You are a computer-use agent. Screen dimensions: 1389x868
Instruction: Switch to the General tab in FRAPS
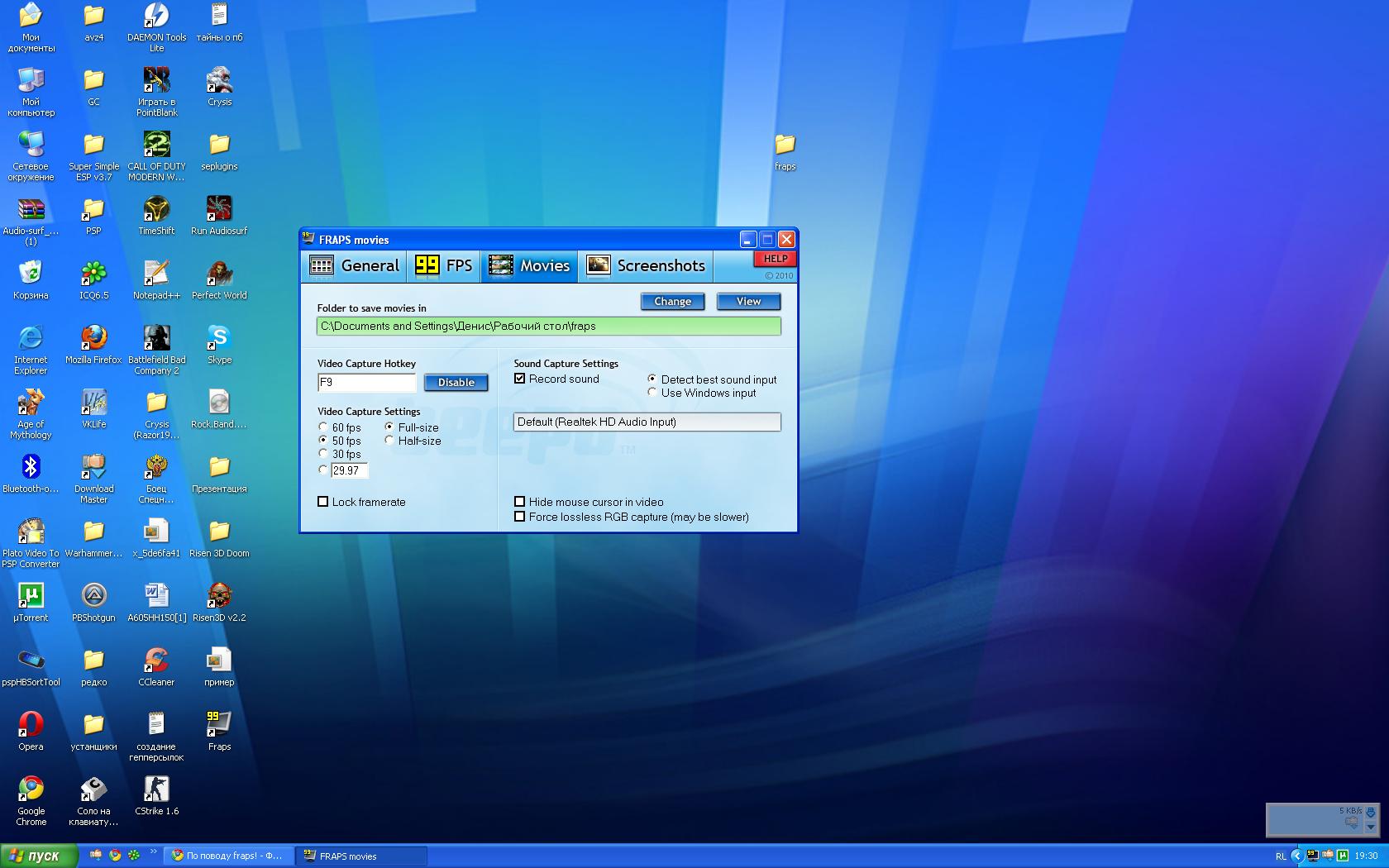click(x=354, y=265)
